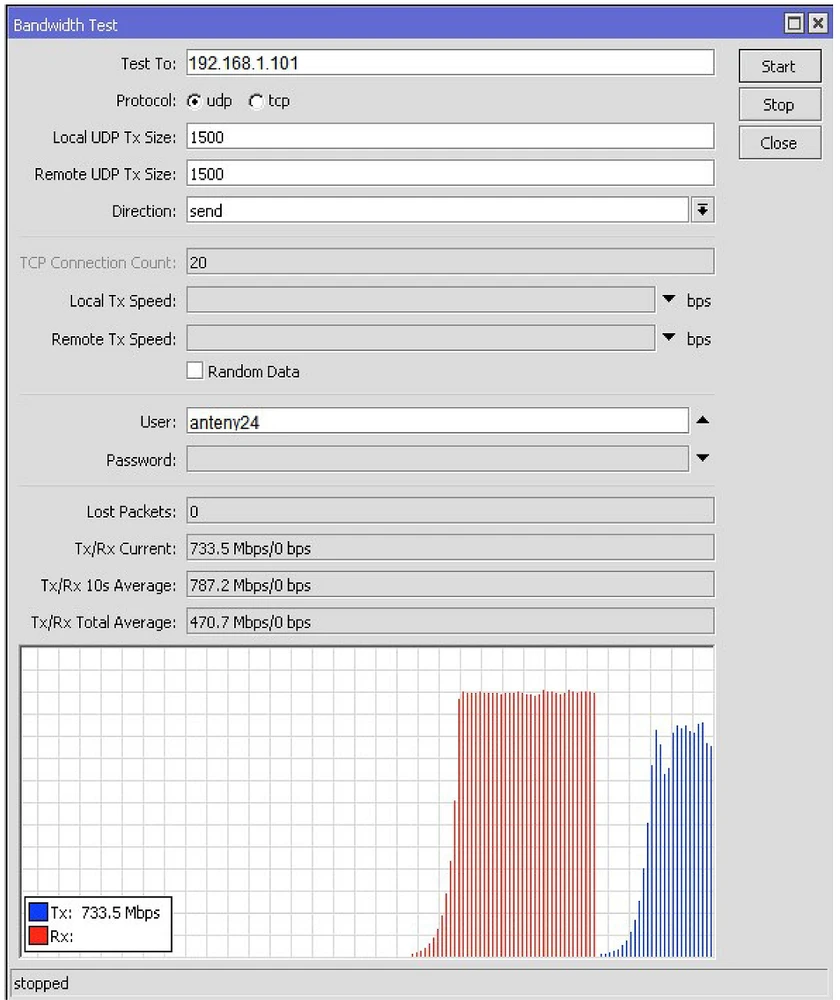Click the Test To address field
Viewport: 840px width, 1000px height.
pos(449,63)
